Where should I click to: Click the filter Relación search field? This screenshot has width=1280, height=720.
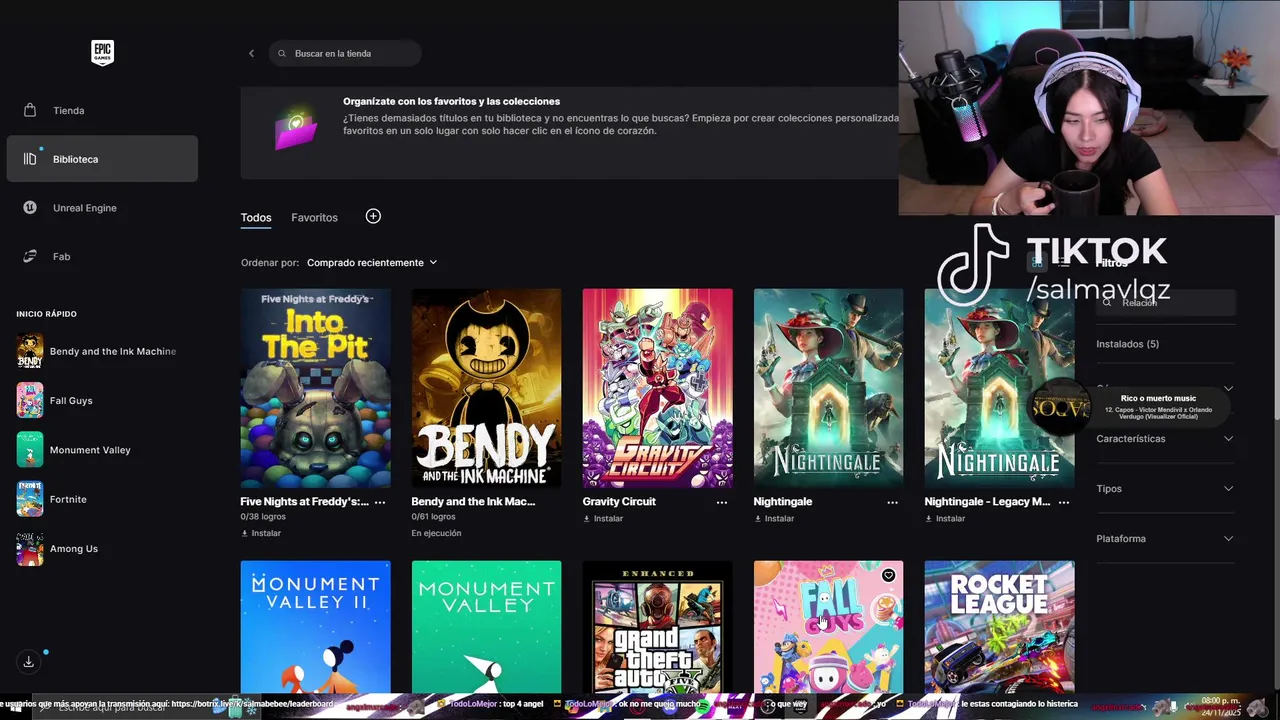coord(1166,302)
